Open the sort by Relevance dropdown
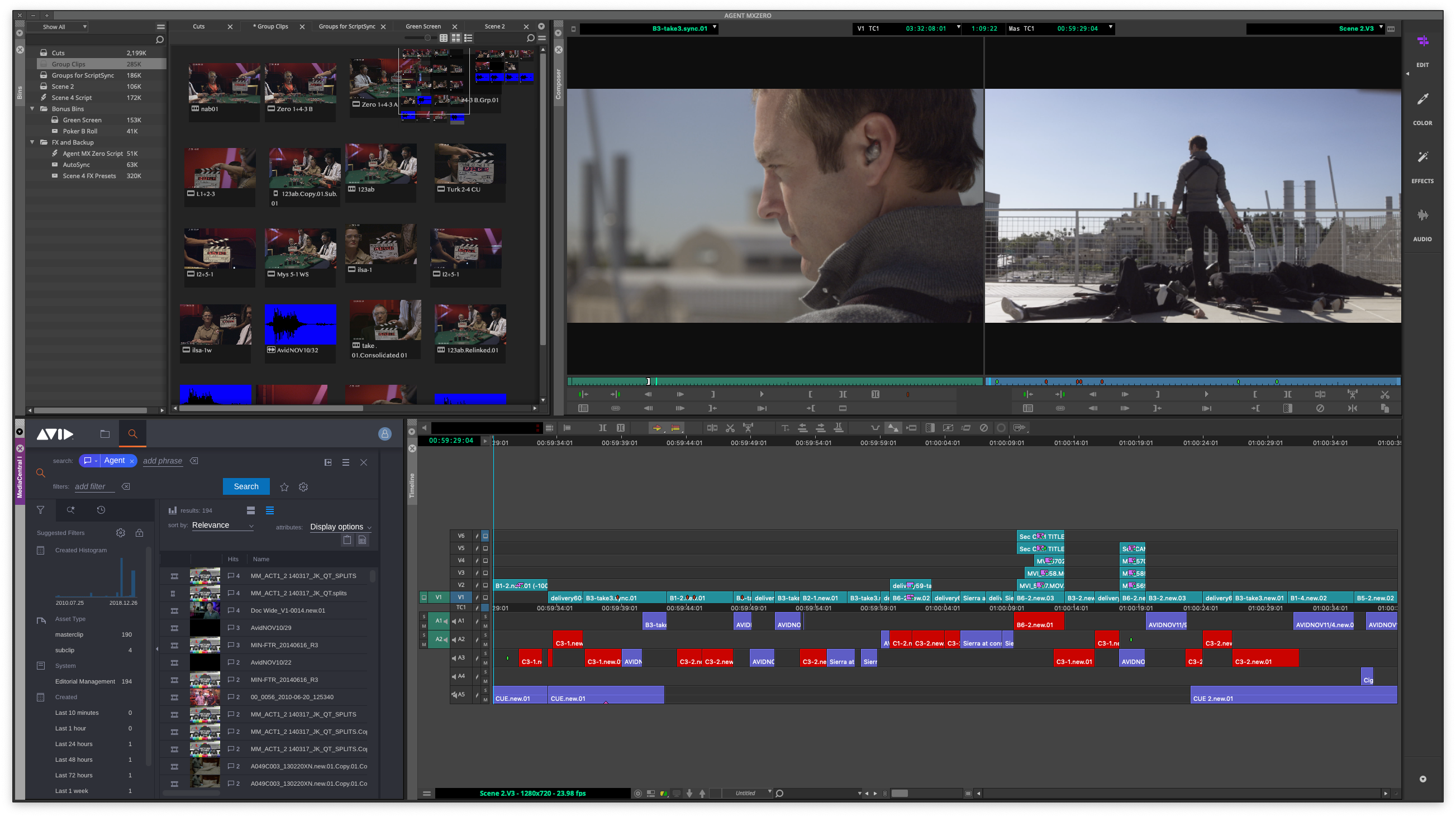 point(223,525)
